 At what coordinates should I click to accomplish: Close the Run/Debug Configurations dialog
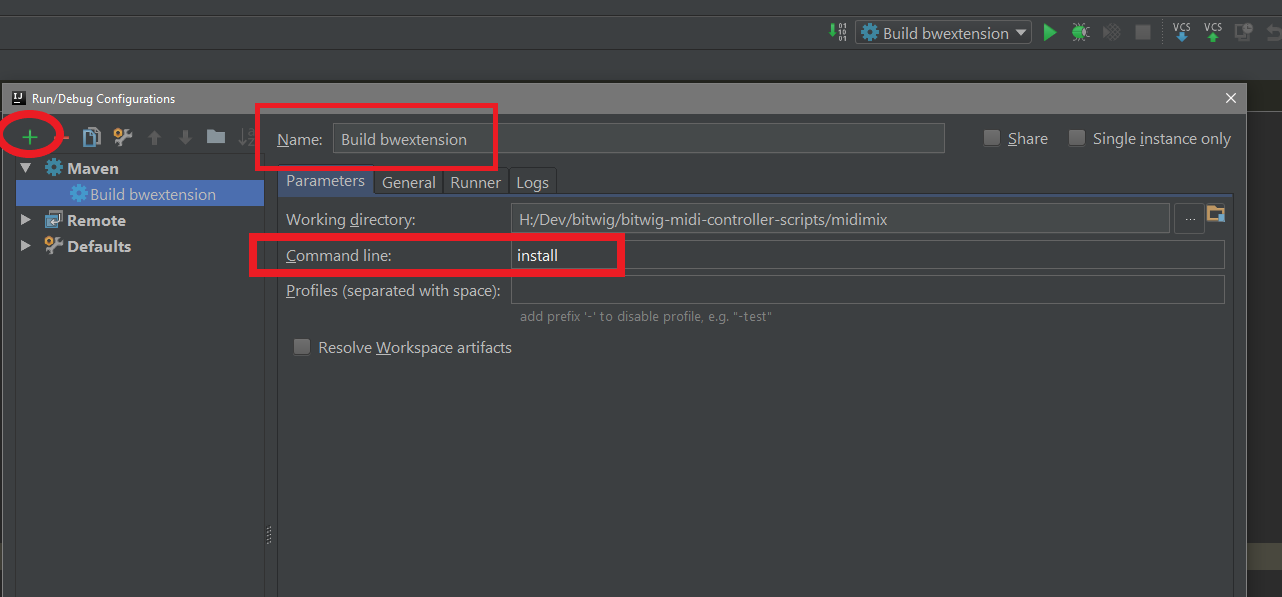pos(1230,98)
